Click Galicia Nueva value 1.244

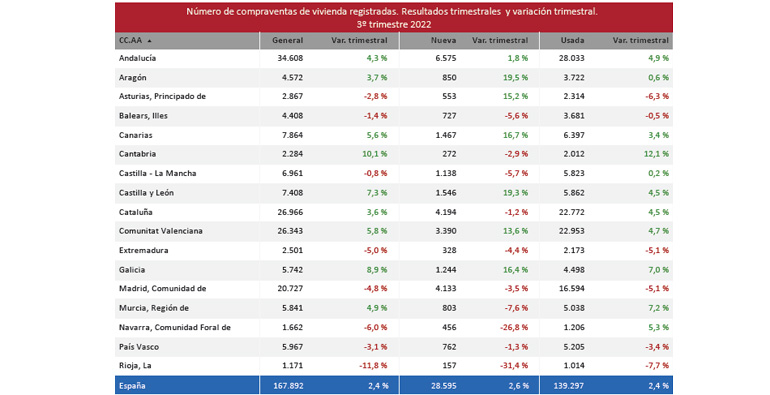[446, 270]
